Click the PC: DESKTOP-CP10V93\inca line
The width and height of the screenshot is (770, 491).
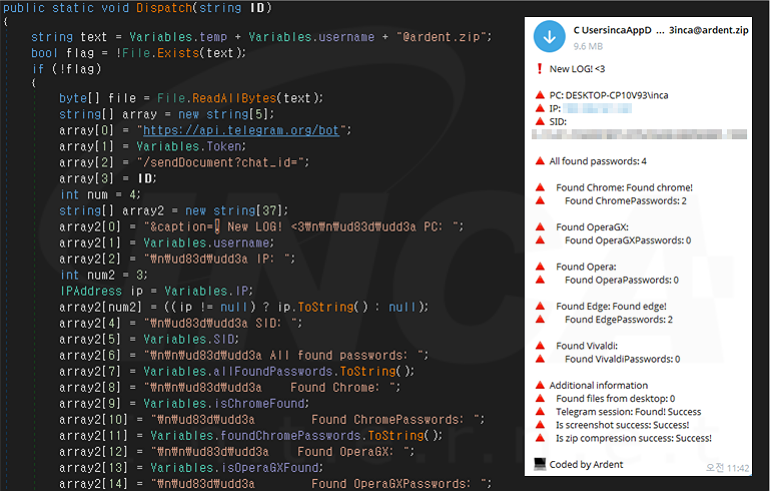point(608,95)
